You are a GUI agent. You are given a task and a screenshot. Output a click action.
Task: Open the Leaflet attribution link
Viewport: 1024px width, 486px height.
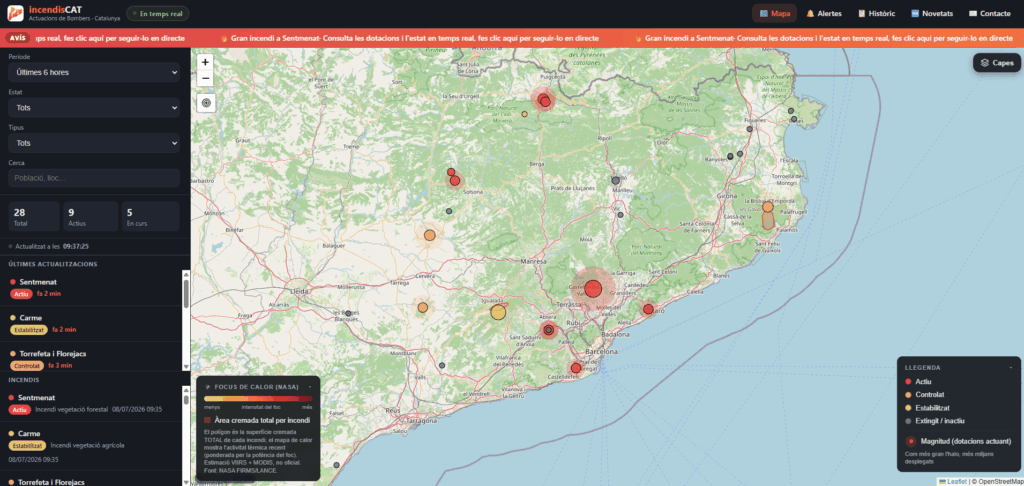(952, 482)
